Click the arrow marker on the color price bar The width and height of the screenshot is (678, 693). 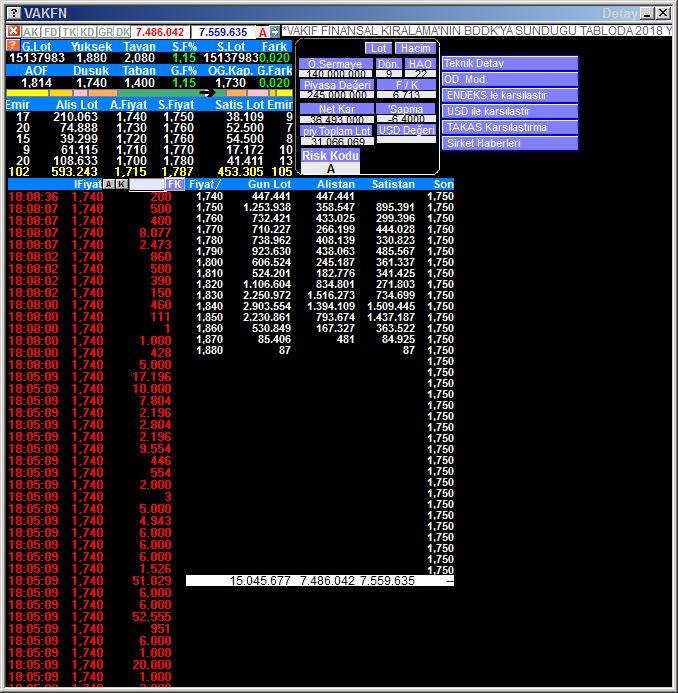click(x=207, y=93)
